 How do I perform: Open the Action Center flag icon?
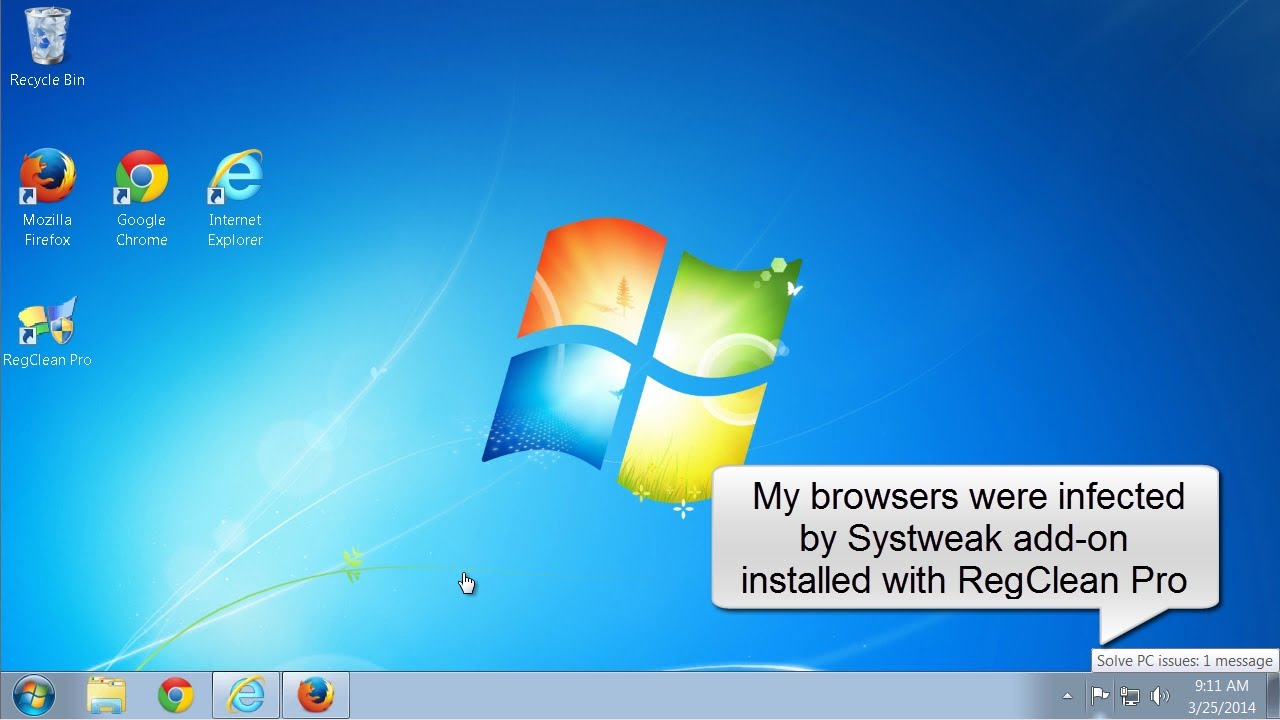pos(1100,695)
